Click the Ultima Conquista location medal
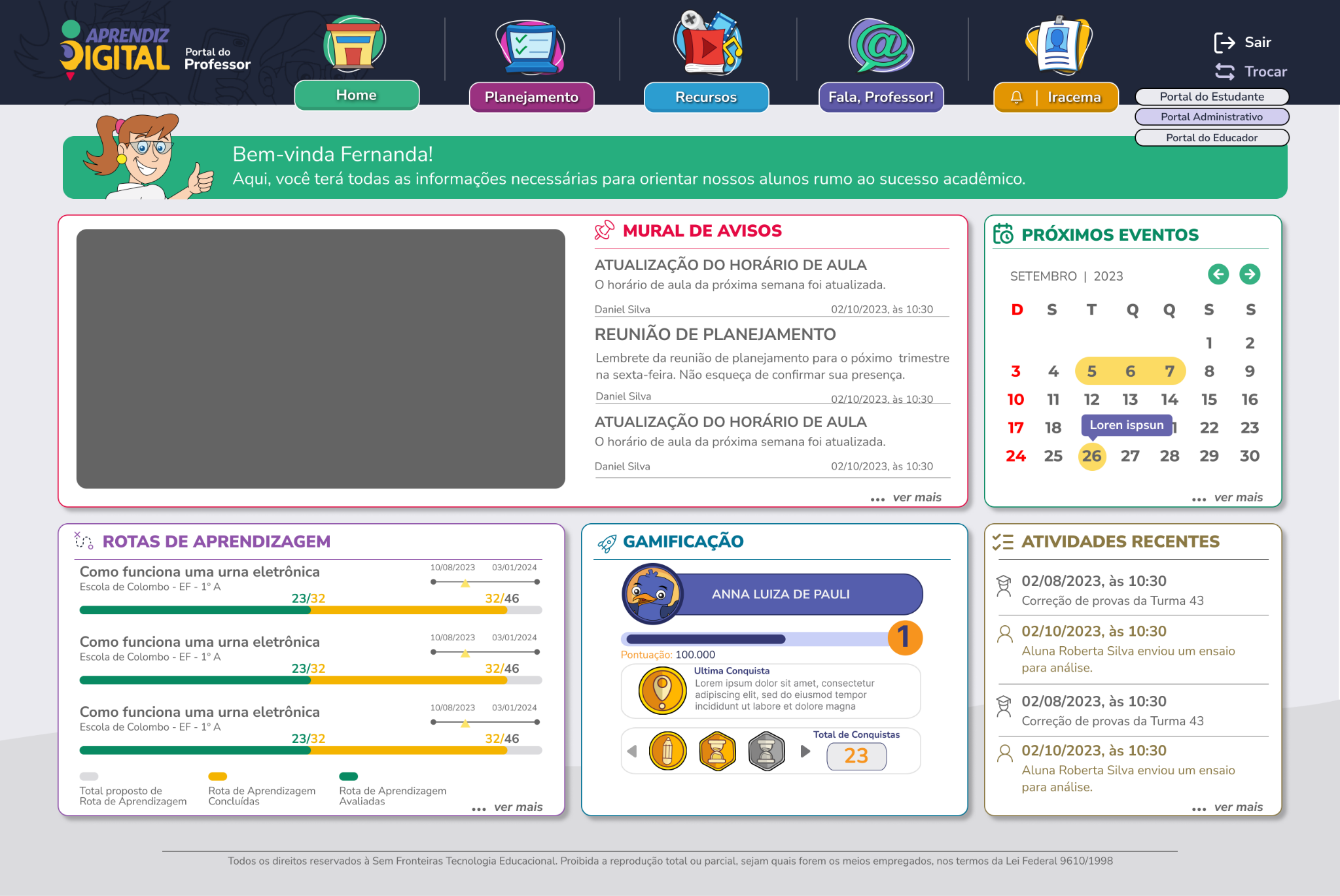 pos(662,690)
